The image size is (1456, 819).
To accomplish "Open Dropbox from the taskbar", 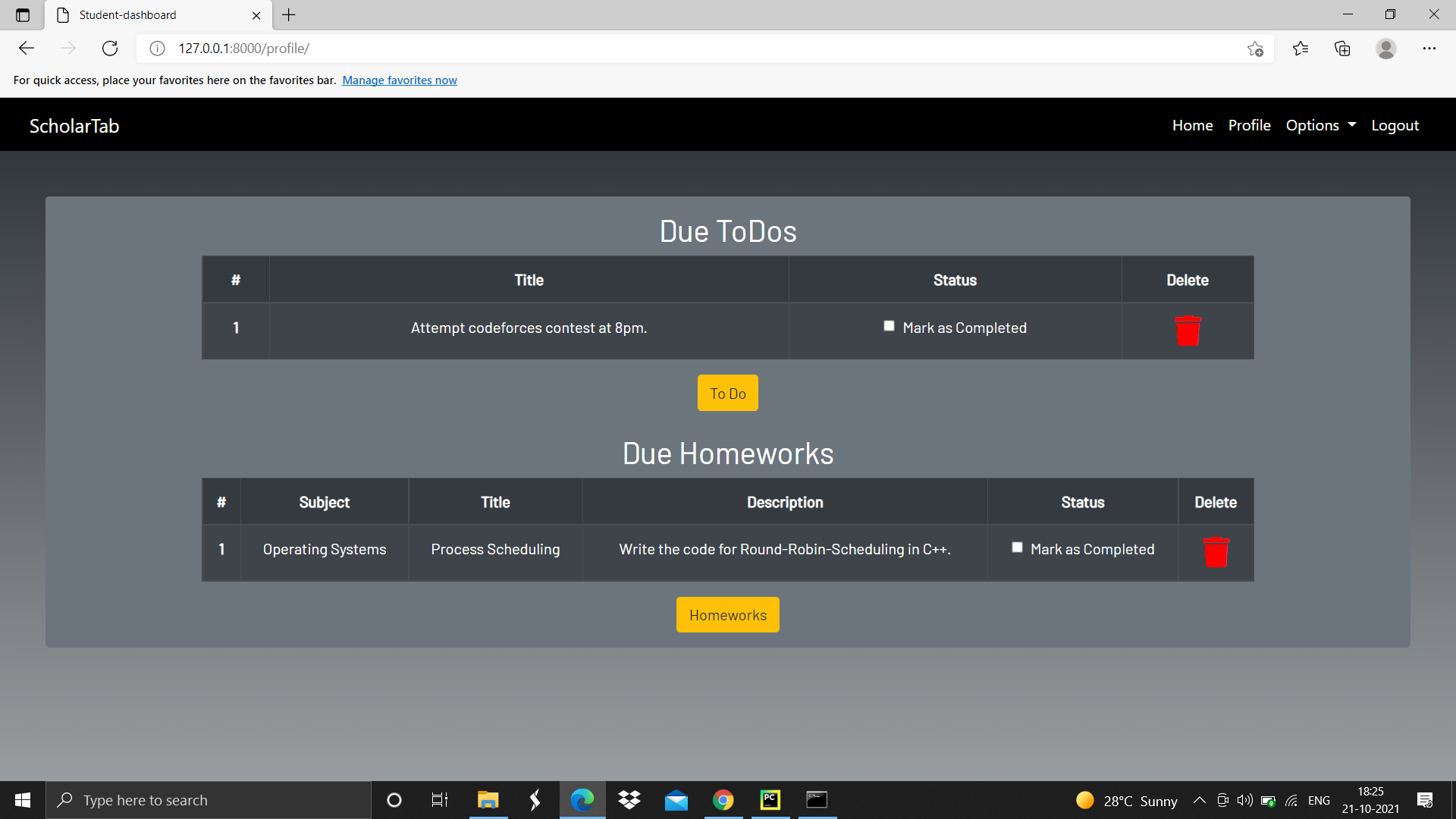I will [x=629, y=800].
